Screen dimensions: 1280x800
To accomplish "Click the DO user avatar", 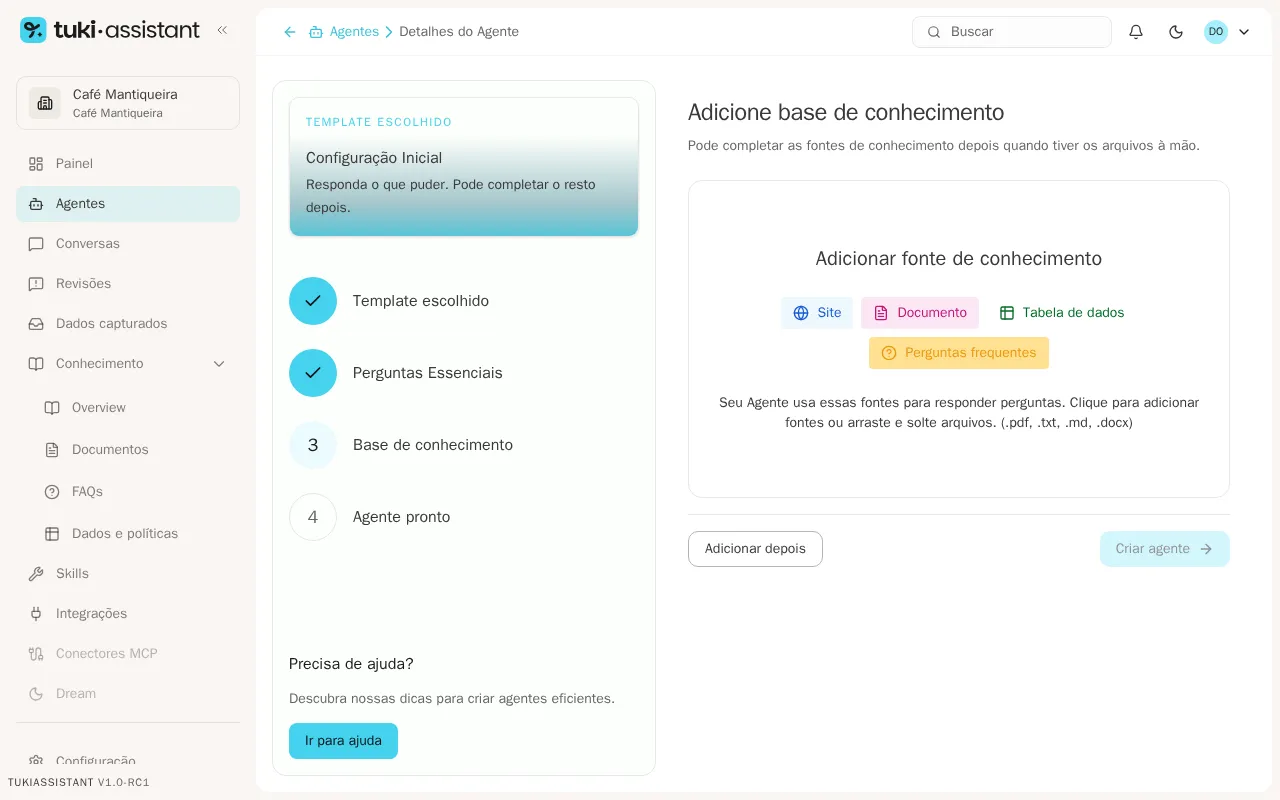I will pos(1216,32).
